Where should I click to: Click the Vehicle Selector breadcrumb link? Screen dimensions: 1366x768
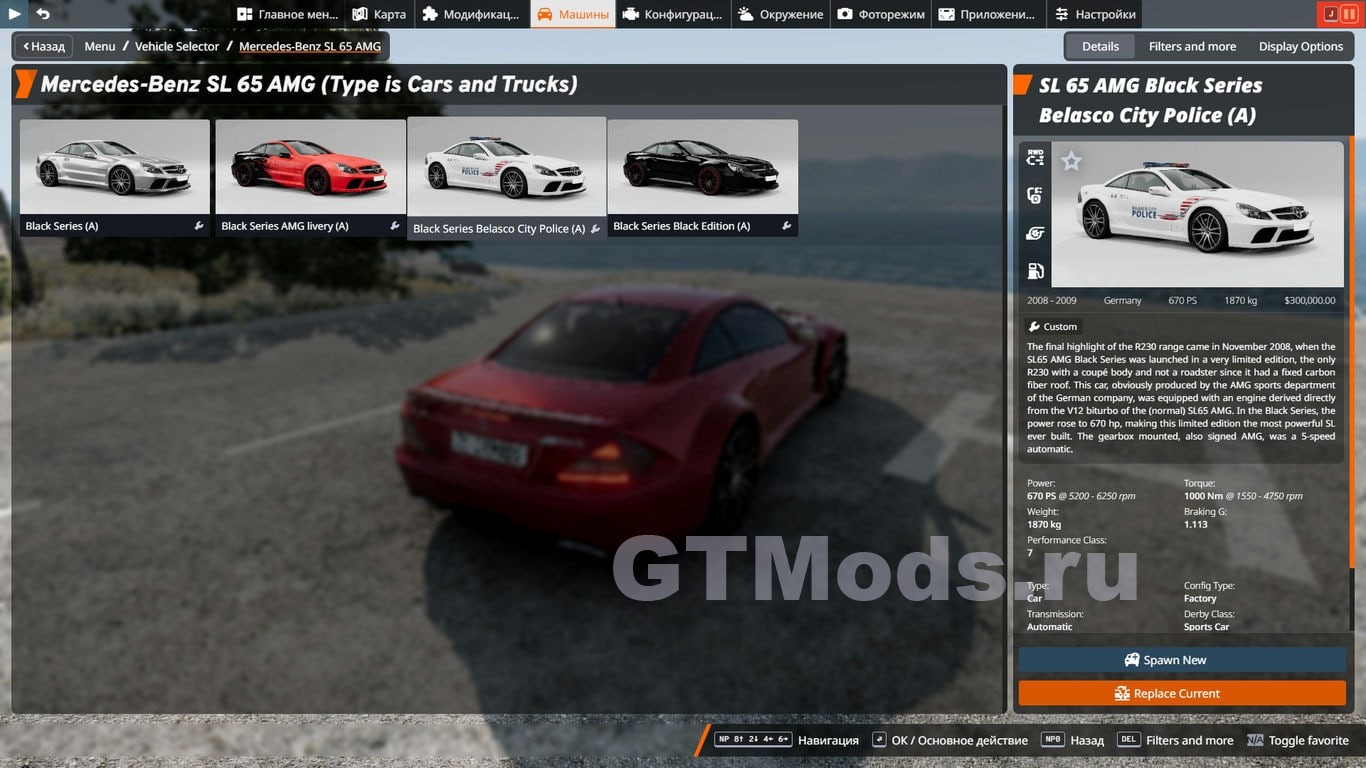[177, 46]
